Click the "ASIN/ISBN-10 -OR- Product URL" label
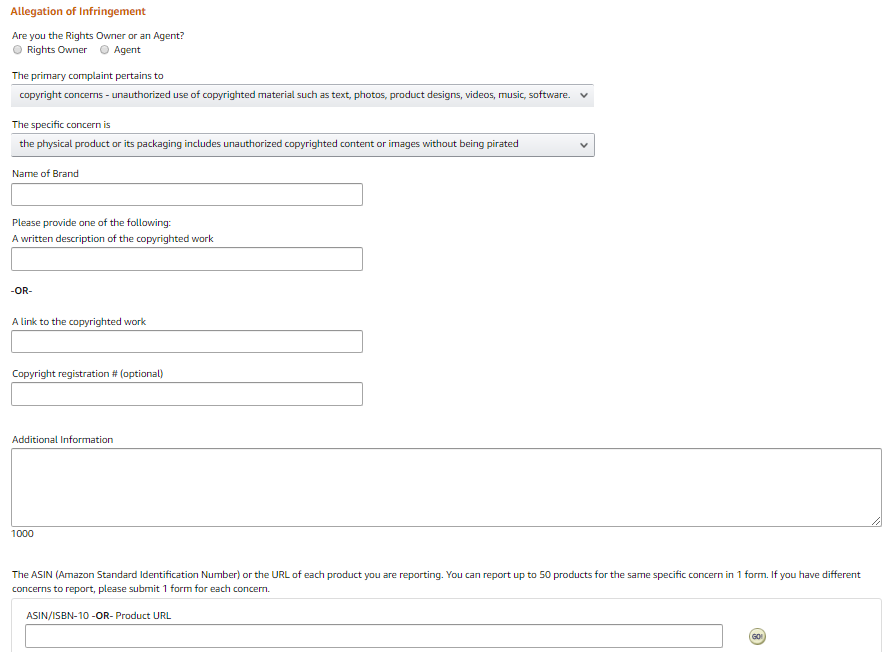 click(98, 616)
